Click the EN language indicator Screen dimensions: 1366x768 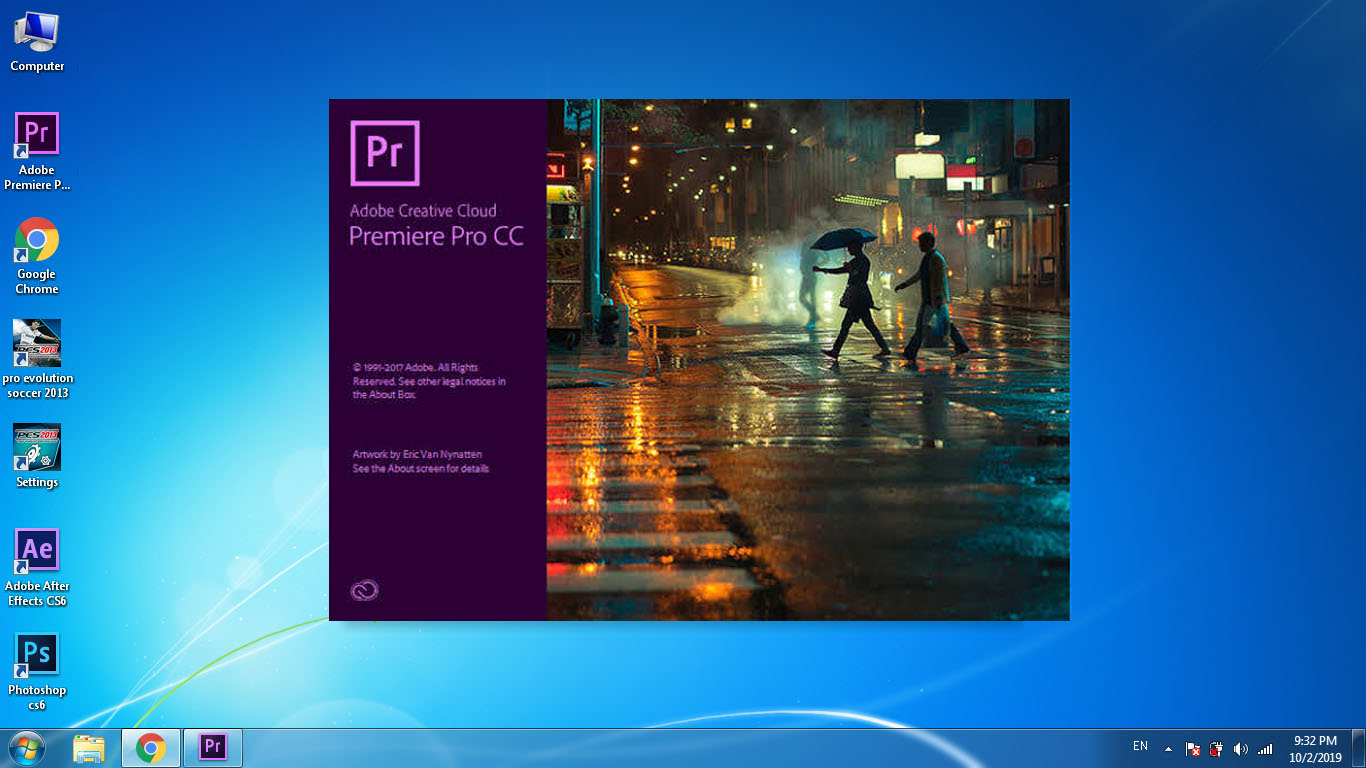[x=1140, y=746]
